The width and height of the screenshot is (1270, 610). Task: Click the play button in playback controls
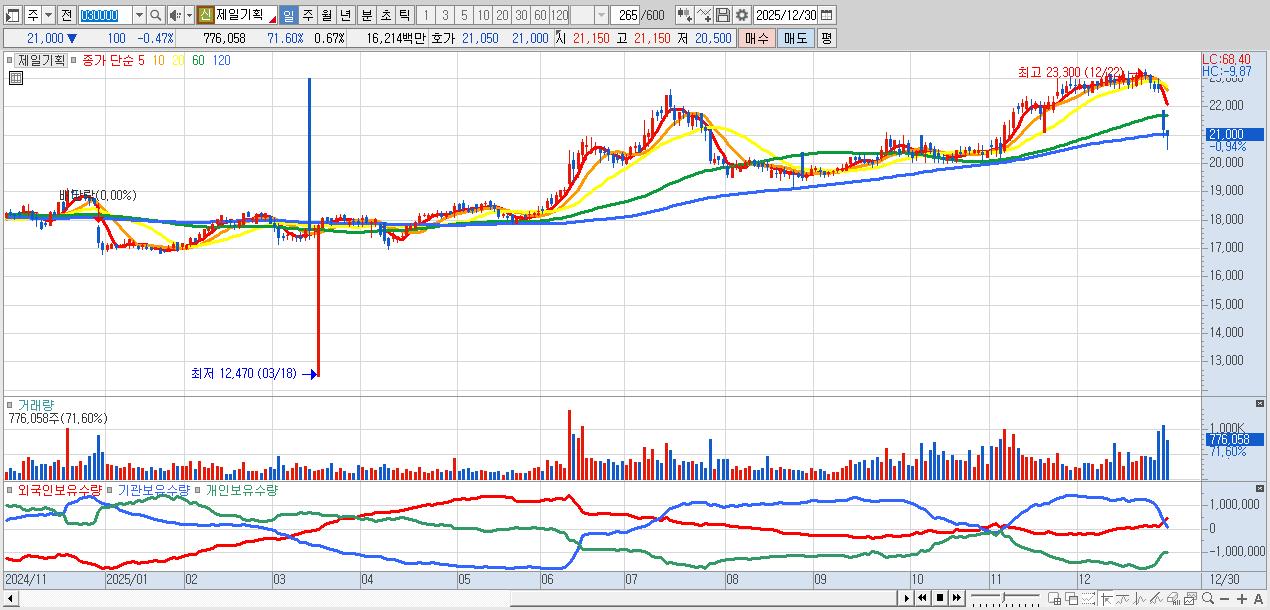[906, 598]
